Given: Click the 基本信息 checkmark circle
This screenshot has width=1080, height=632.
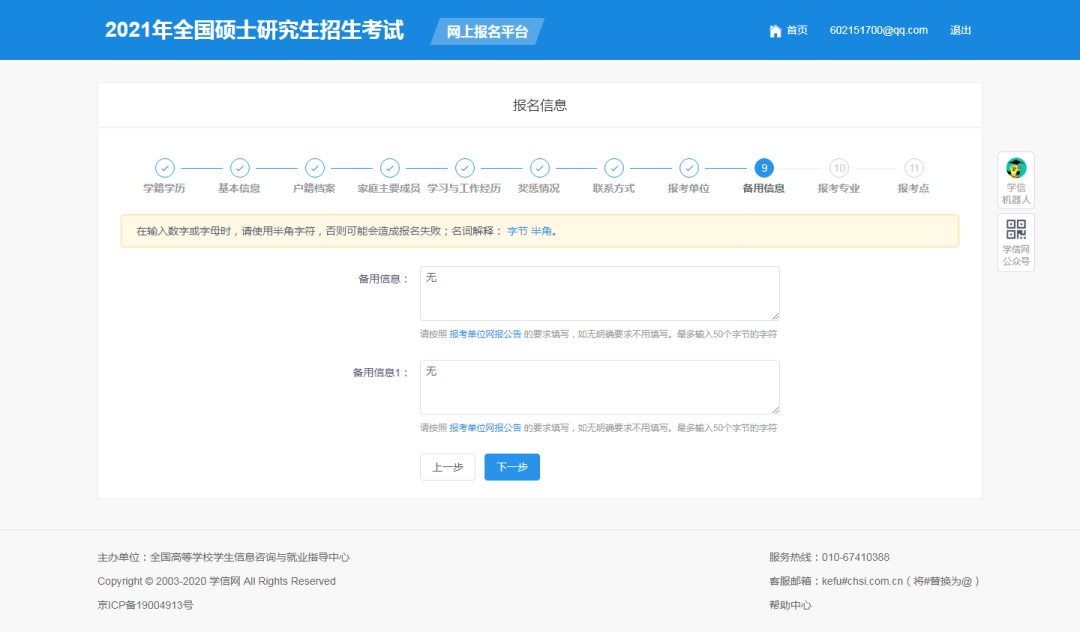Looking at the screenshot, I should pyautogui.click(x=240, y=169).
